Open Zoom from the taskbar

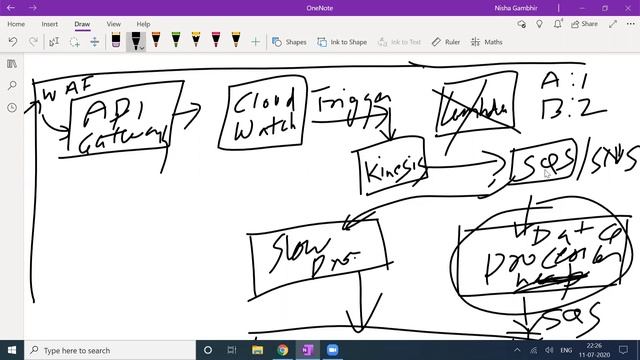[333, 350]
